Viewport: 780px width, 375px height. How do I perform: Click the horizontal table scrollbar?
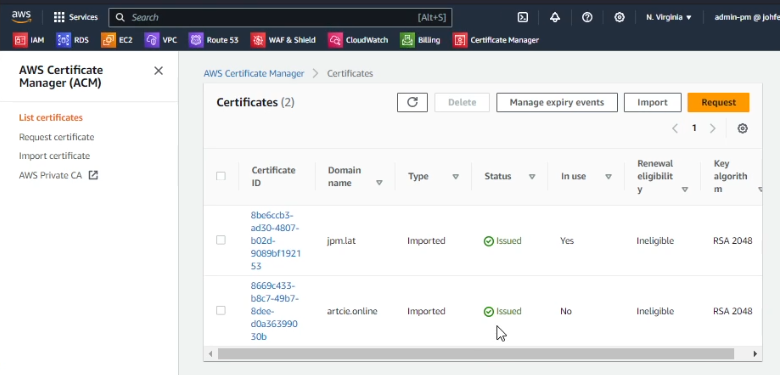tap(476, 354)
